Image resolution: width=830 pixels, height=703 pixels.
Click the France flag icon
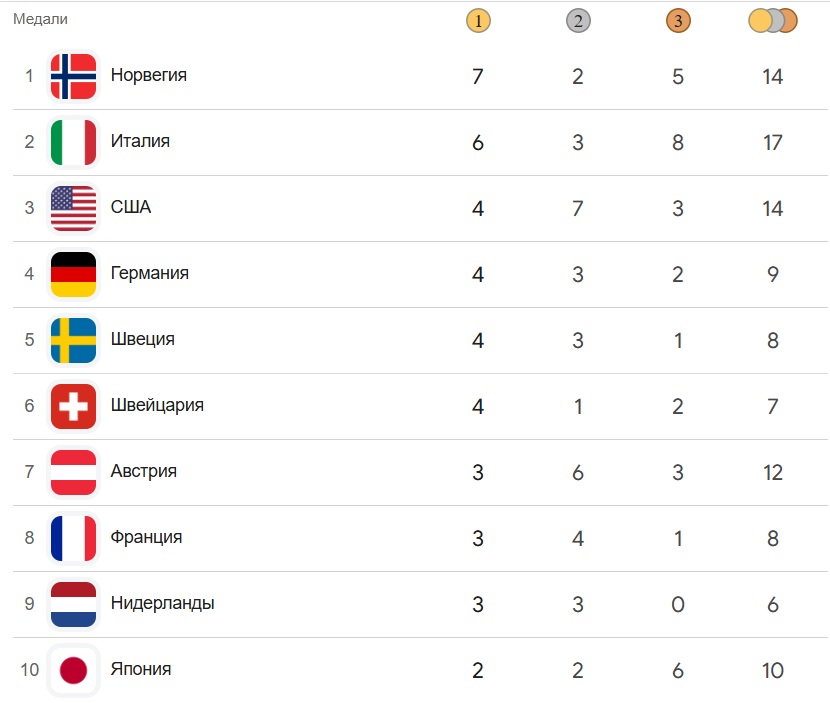pyautogui.click(x=73, y=538)
